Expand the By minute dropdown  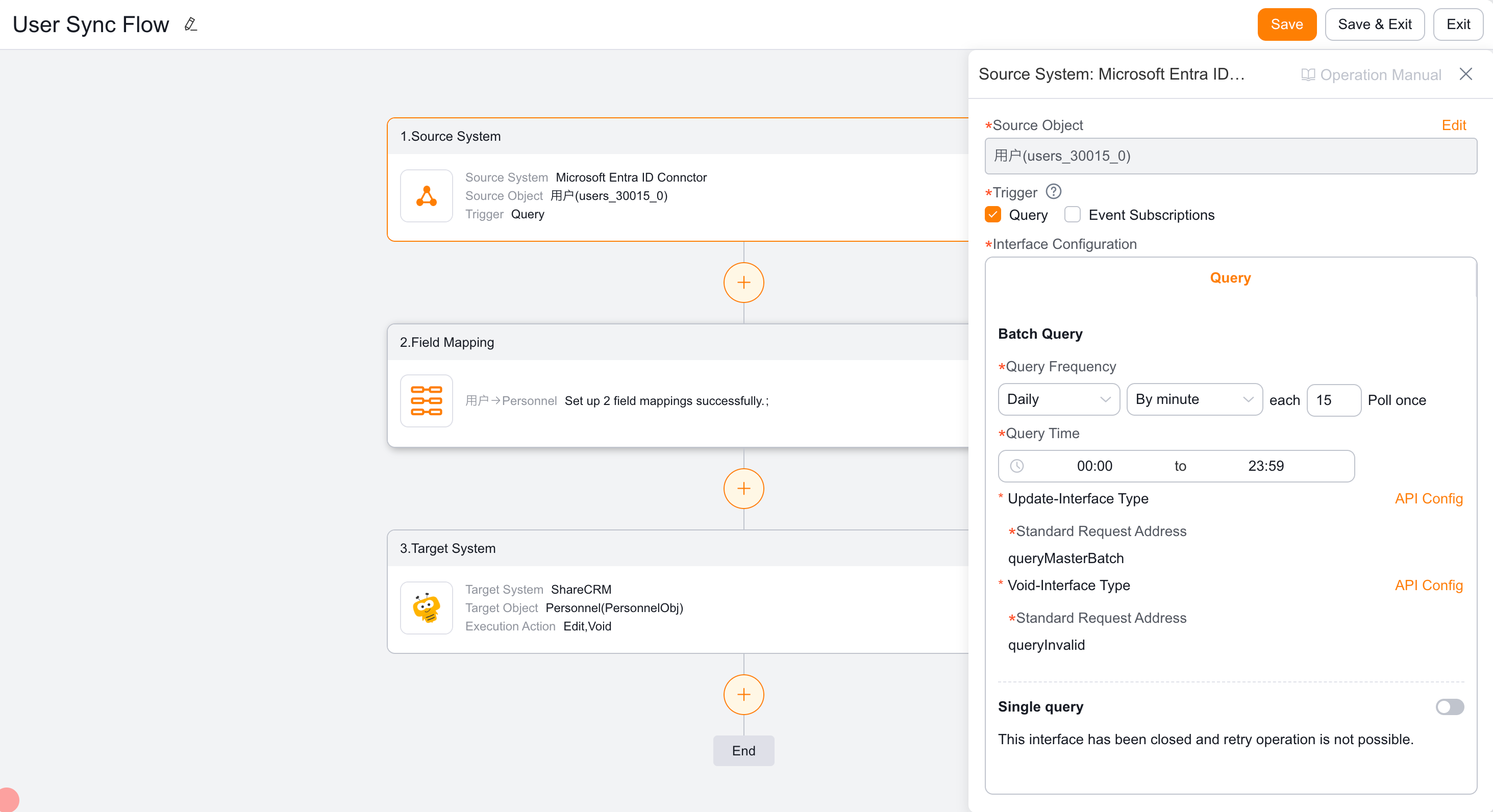1194,400
